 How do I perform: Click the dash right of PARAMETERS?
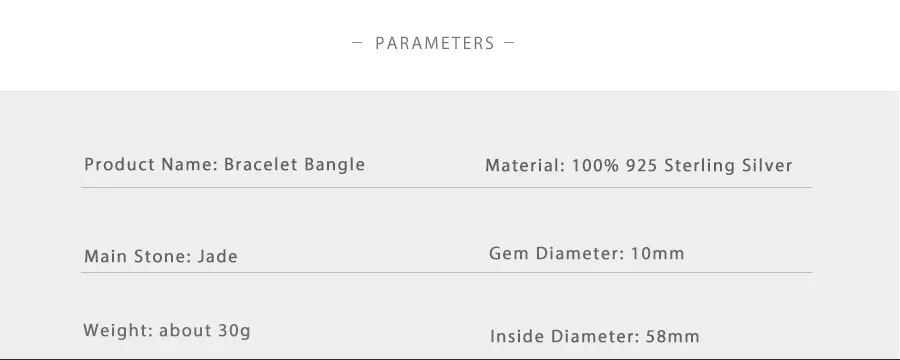pos(509,42)
